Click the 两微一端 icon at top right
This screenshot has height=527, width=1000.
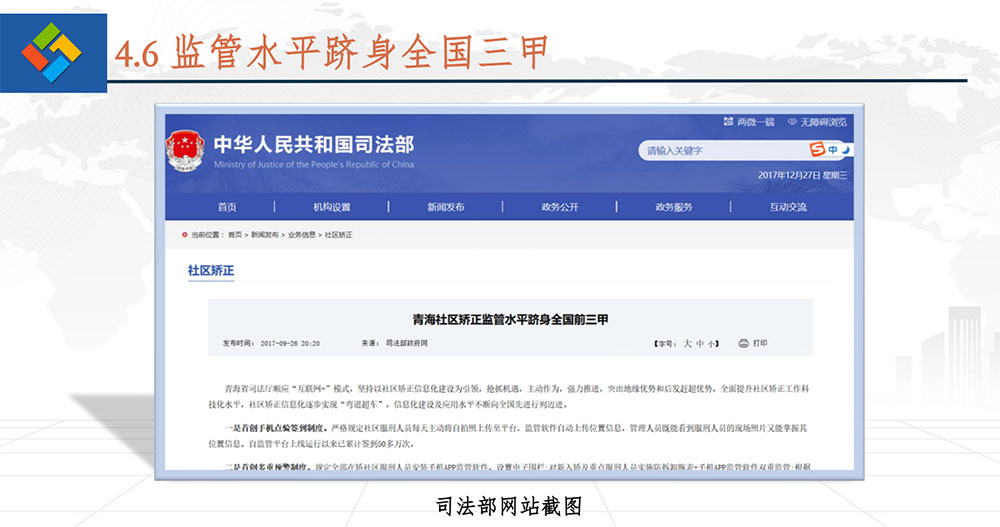728,121
